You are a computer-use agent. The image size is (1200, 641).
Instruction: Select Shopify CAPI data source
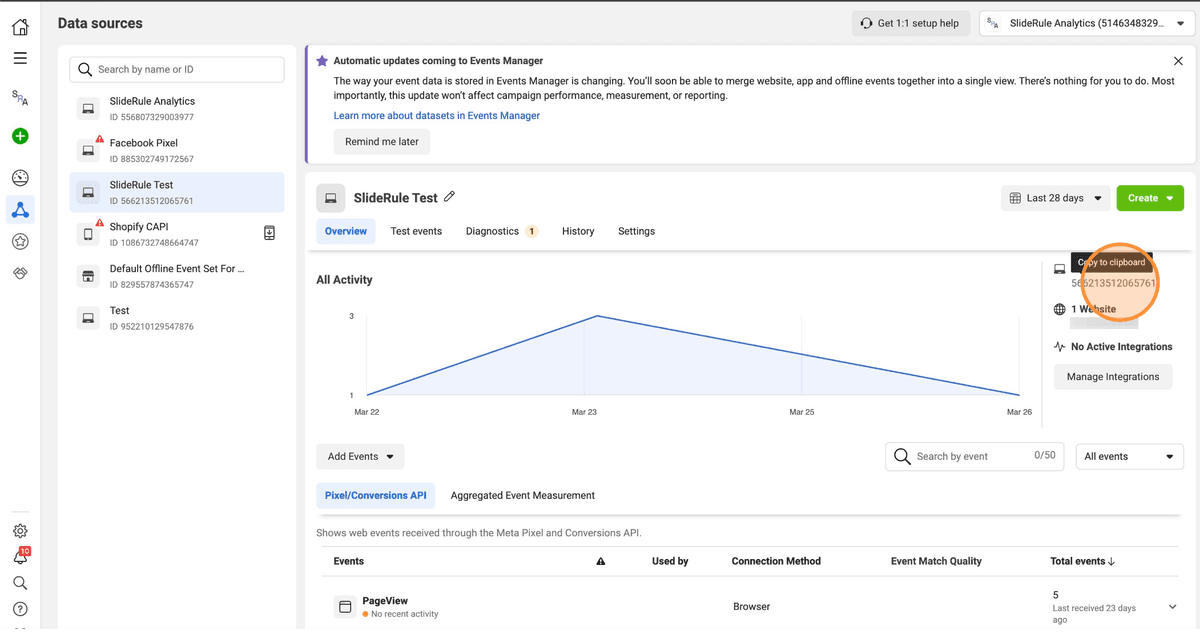click(x=177, y=234)
